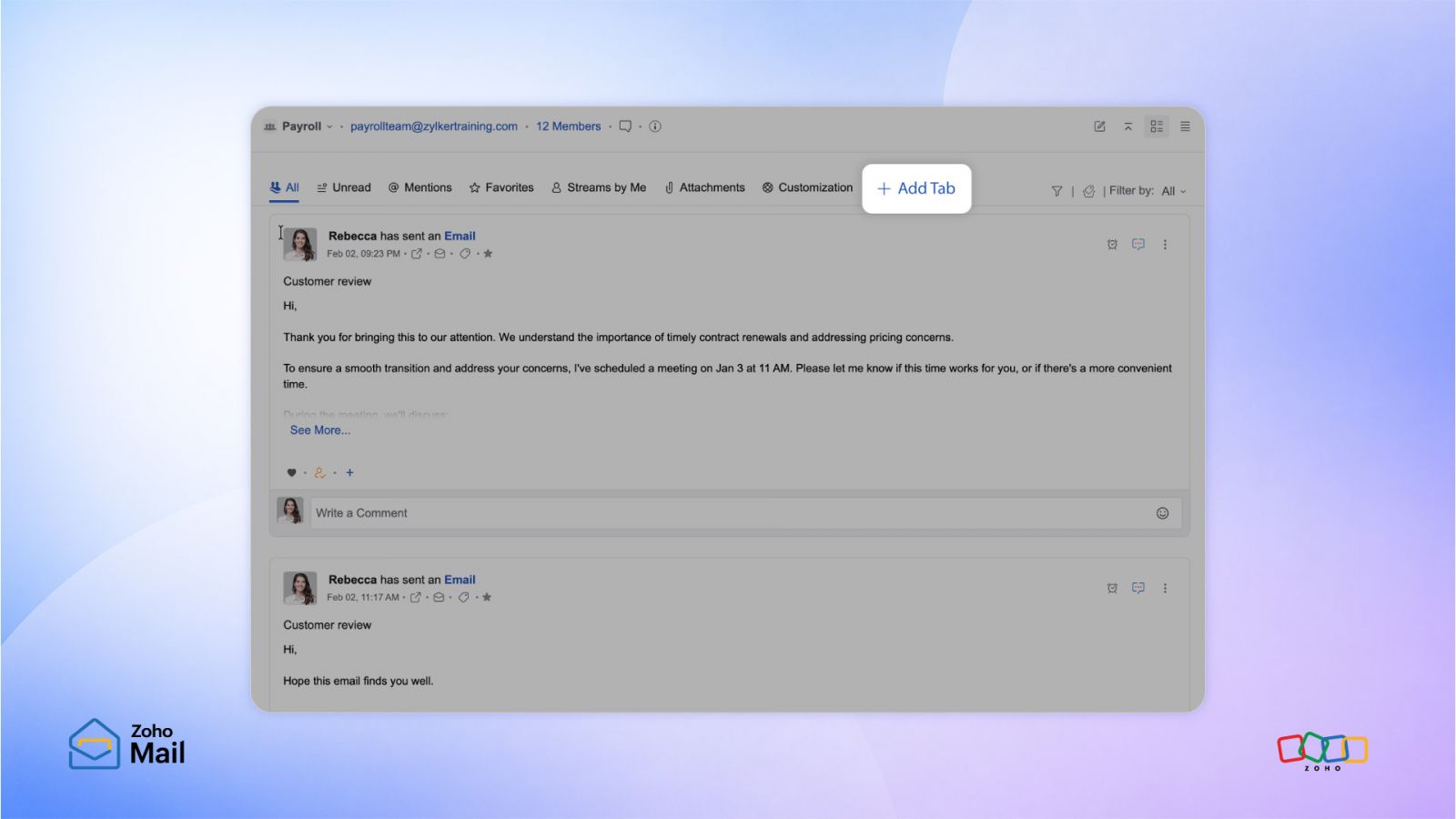1456x819 pixels.
Task: Open more options menu for 11:17 AM post
Action: click(1165, 589)
